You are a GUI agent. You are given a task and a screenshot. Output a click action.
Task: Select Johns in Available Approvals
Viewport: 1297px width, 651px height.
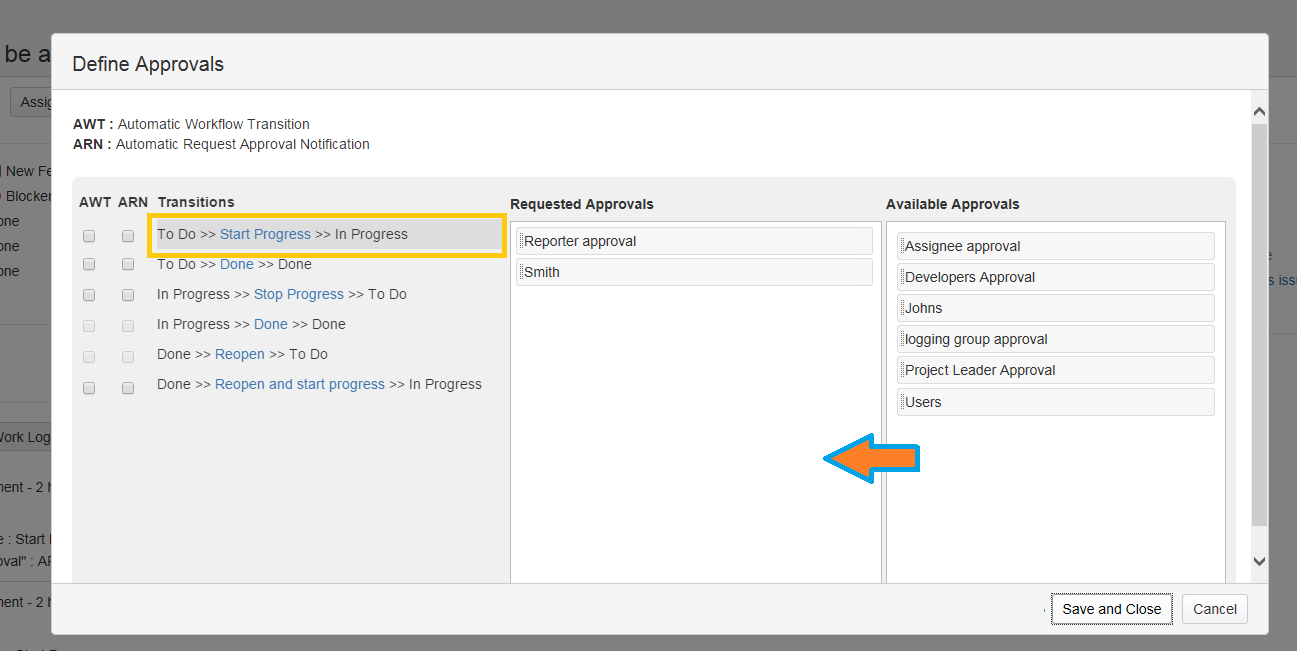1055,308
